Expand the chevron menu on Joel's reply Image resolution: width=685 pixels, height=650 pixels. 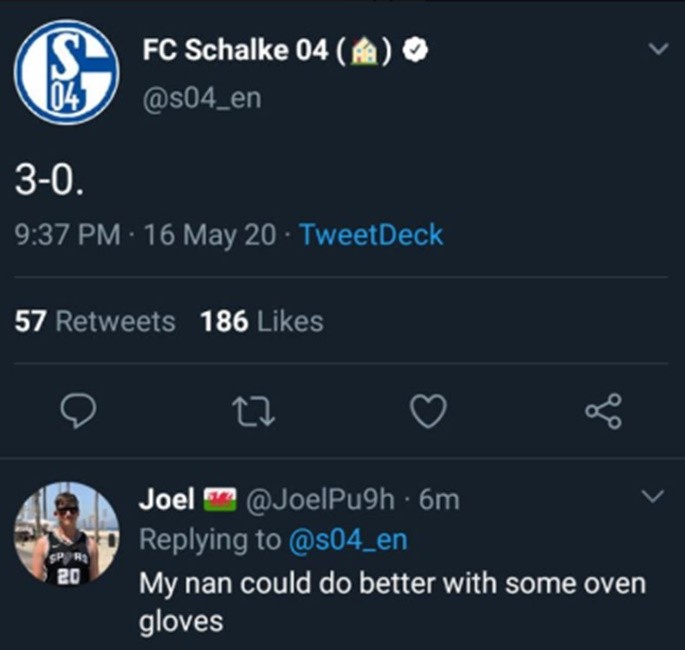(651, 496)
